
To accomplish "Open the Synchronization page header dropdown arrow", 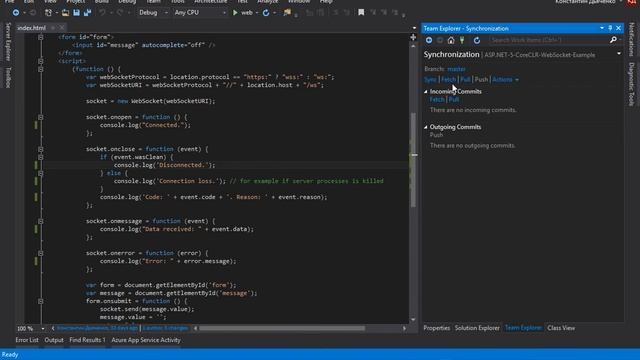I will pyautogui.click(x=619, y=54).
